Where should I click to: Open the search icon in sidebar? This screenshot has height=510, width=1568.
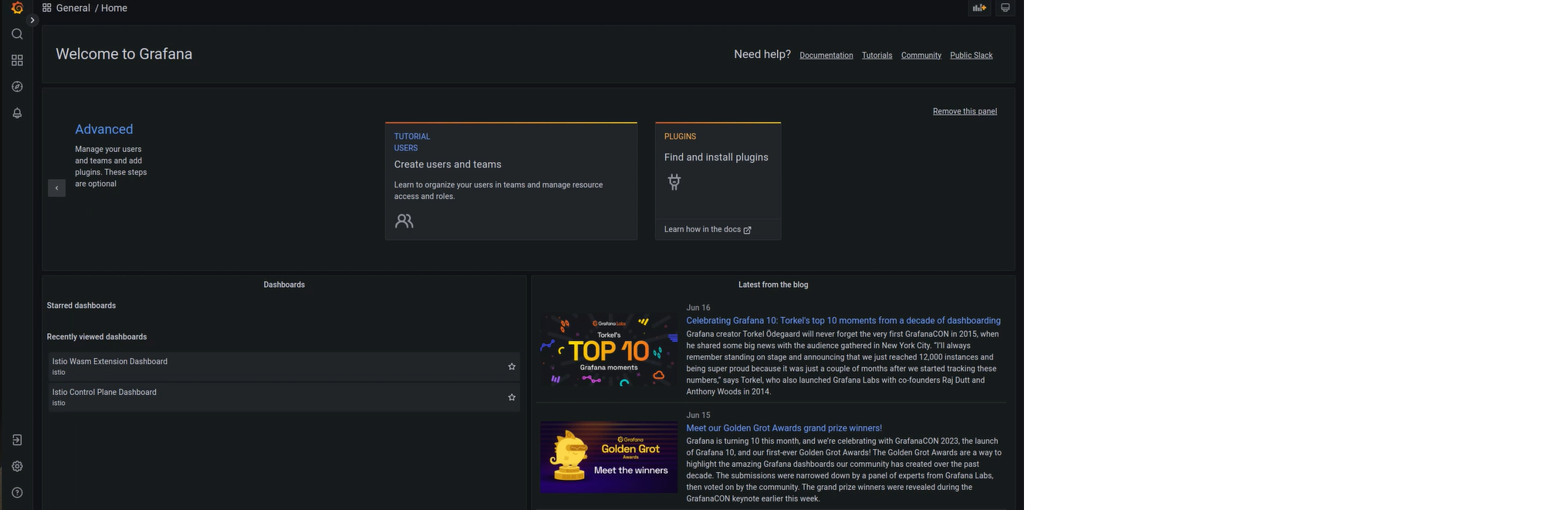[x=17, y=34]
